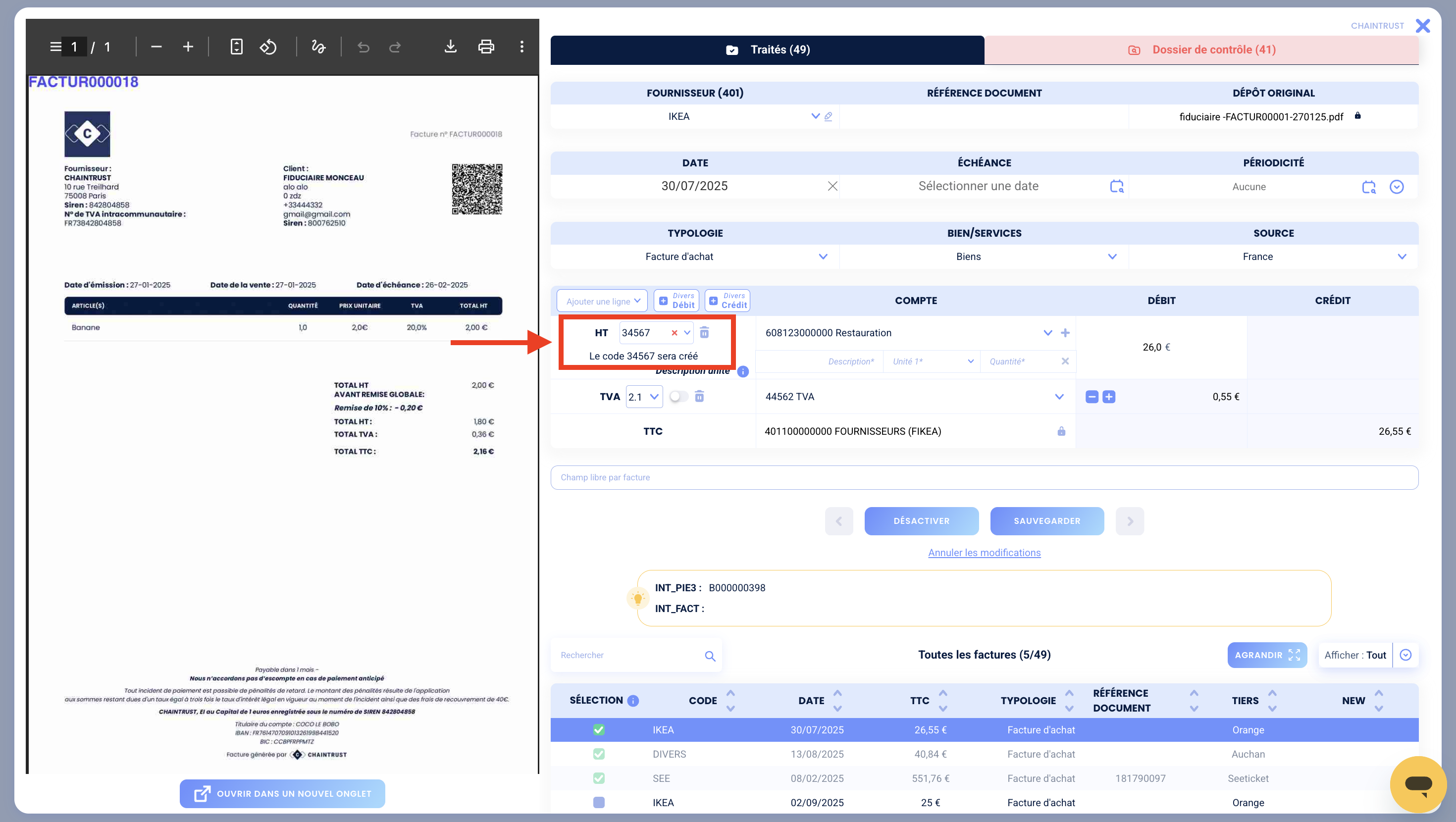Add account with plus next to Restauration
This screenshot has height=822, width=1456.
click(x=1065, y=333)
